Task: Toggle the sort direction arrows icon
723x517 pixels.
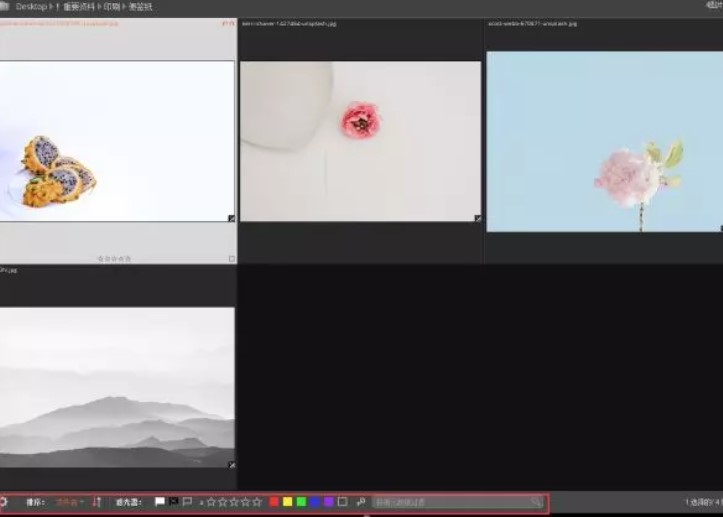Action: [97, 501]
